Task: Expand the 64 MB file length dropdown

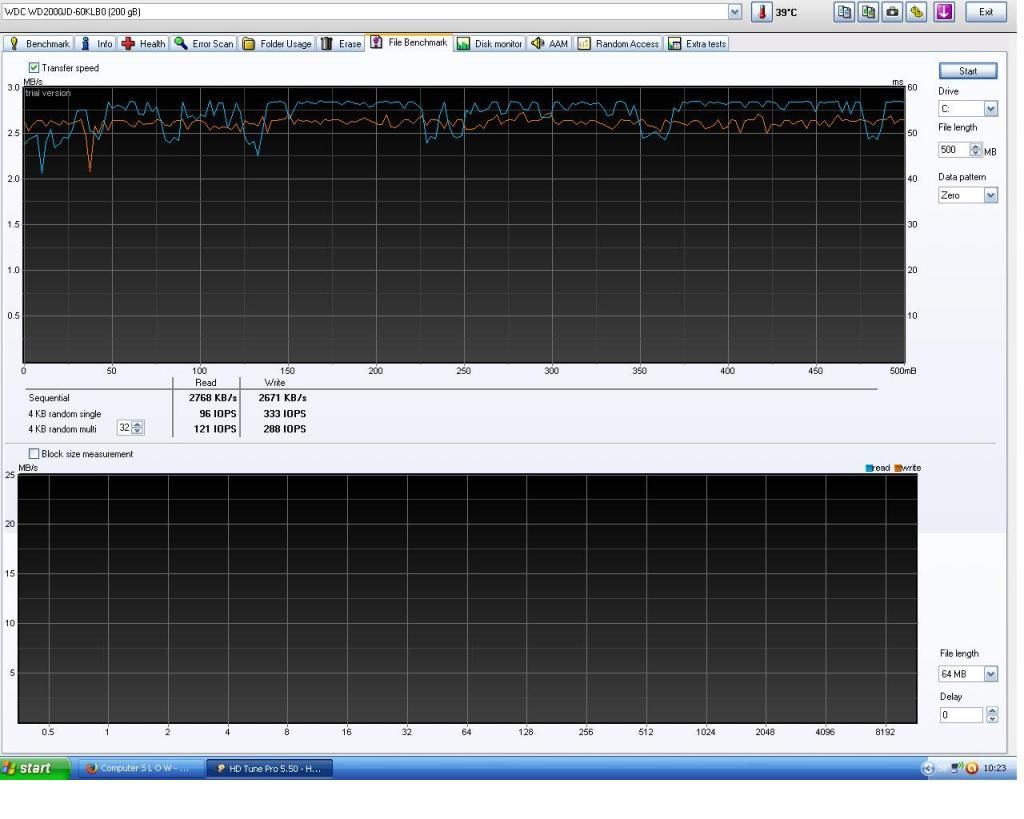Action: click(990, 674)
